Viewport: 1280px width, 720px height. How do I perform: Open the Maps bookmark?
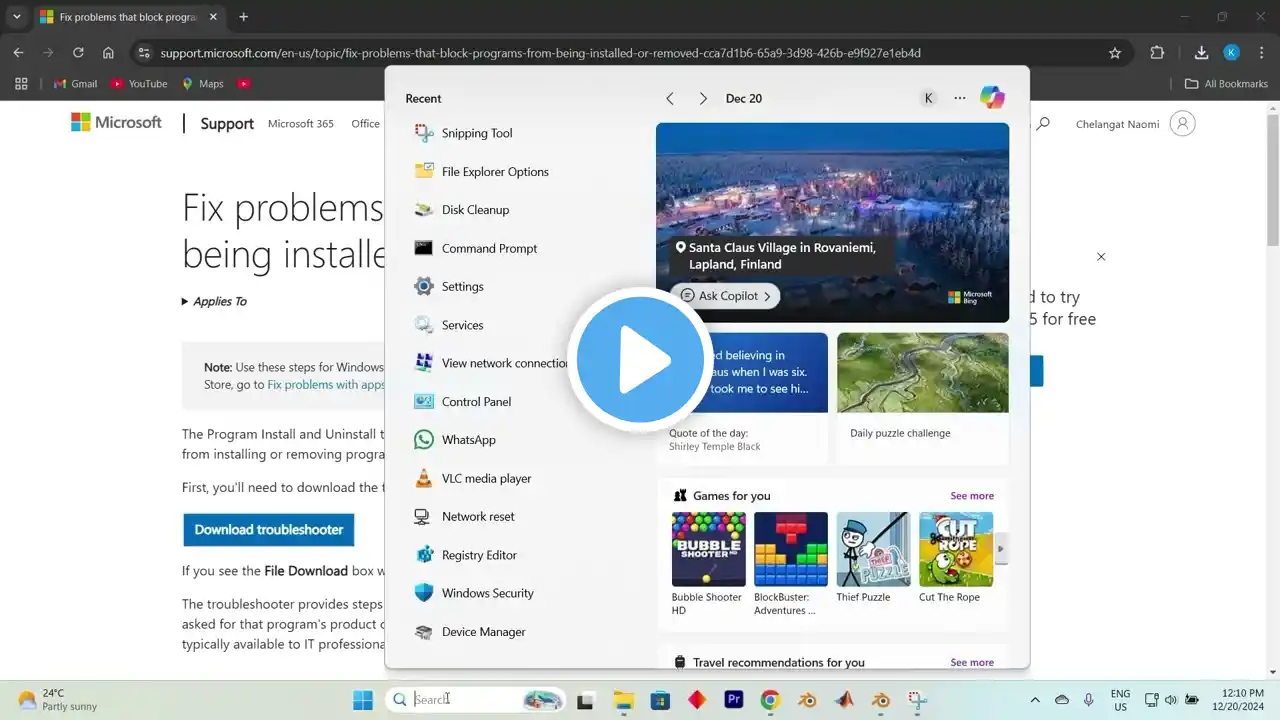(202, 84)
